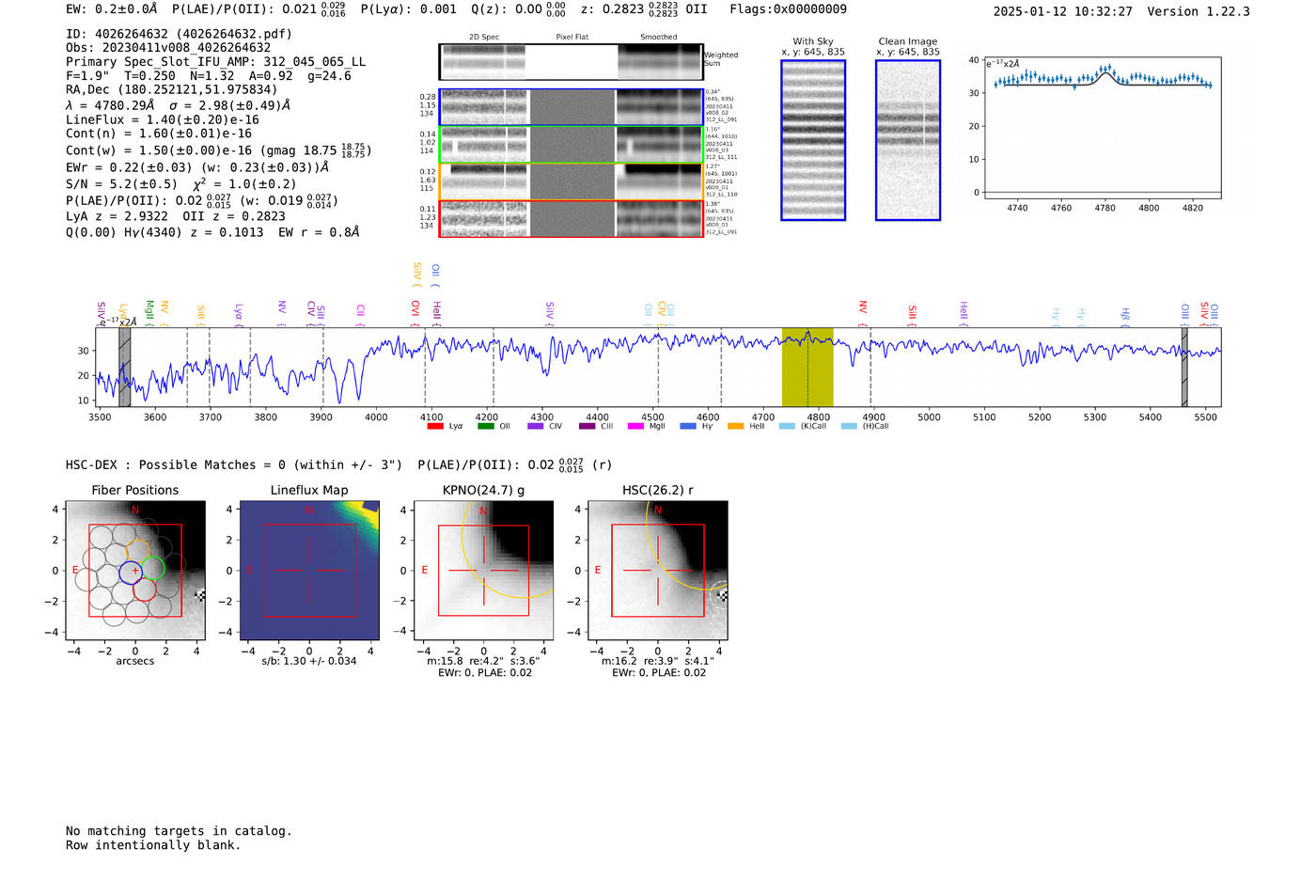Click the (K)CaII legend swatch
The image size is (1316, 896).
tap(787, 427)
